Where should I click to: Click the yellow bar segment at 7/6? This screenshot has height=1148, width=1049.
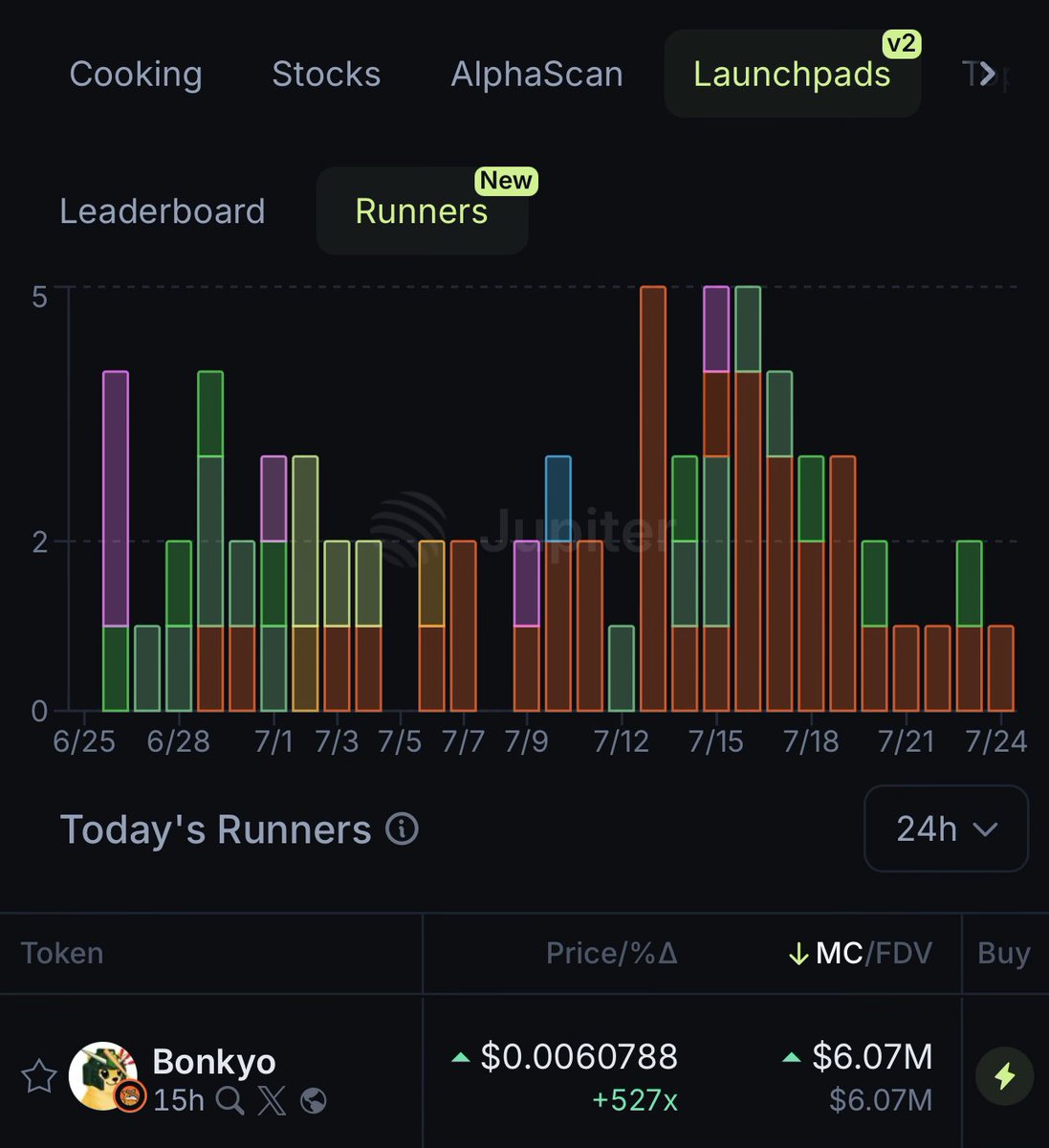[x=431, y=584]
